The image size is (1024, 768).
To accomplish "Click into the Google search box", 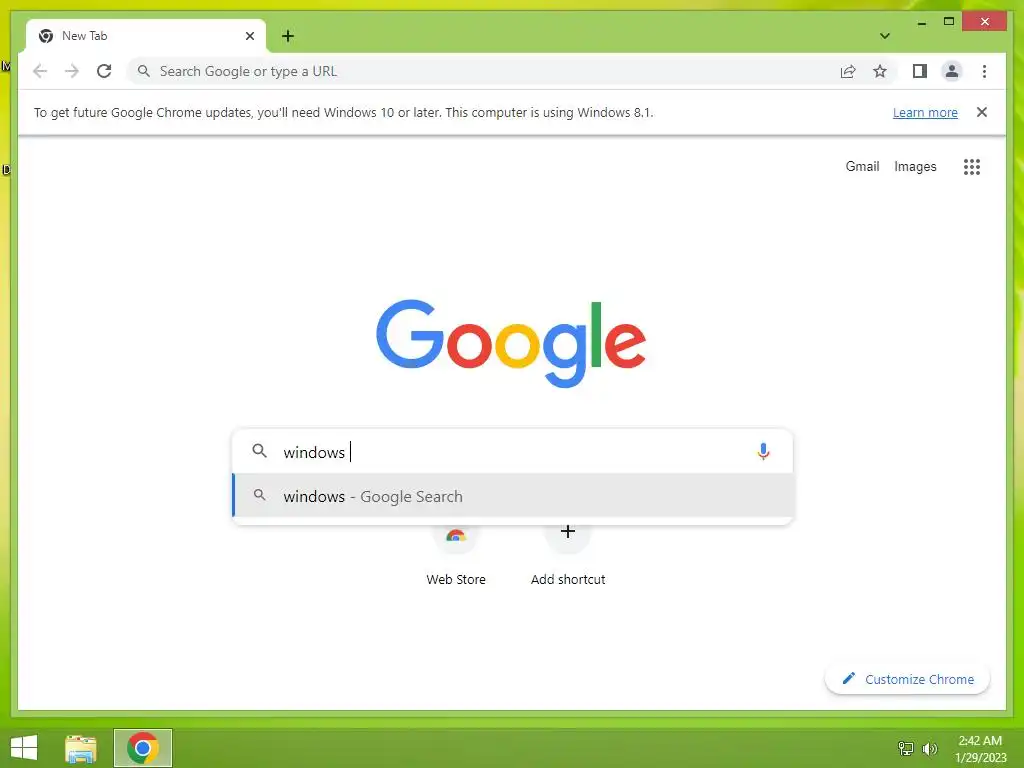I will tap(513, 451).
